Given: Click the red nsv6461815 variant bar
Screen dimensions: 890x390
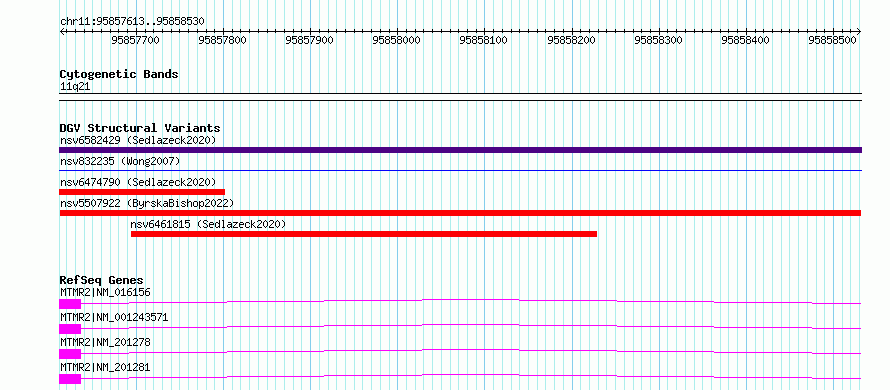Looking at the screenshot, I should [x=364, y=234].
